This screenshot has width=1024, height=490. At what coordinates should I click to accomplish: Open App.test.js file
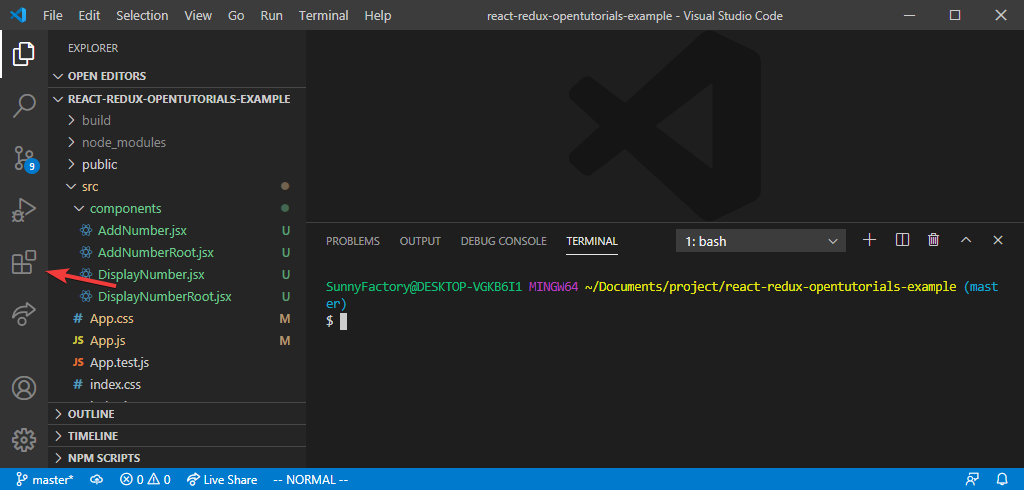(x=177, y=363)
